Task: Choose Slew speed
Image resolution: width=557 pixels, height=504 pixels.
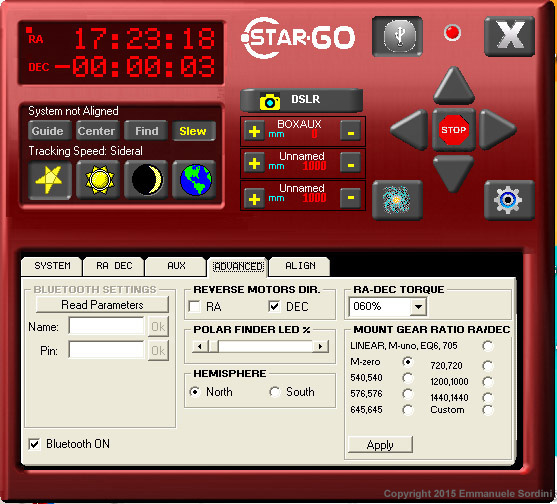Action: 194,131
